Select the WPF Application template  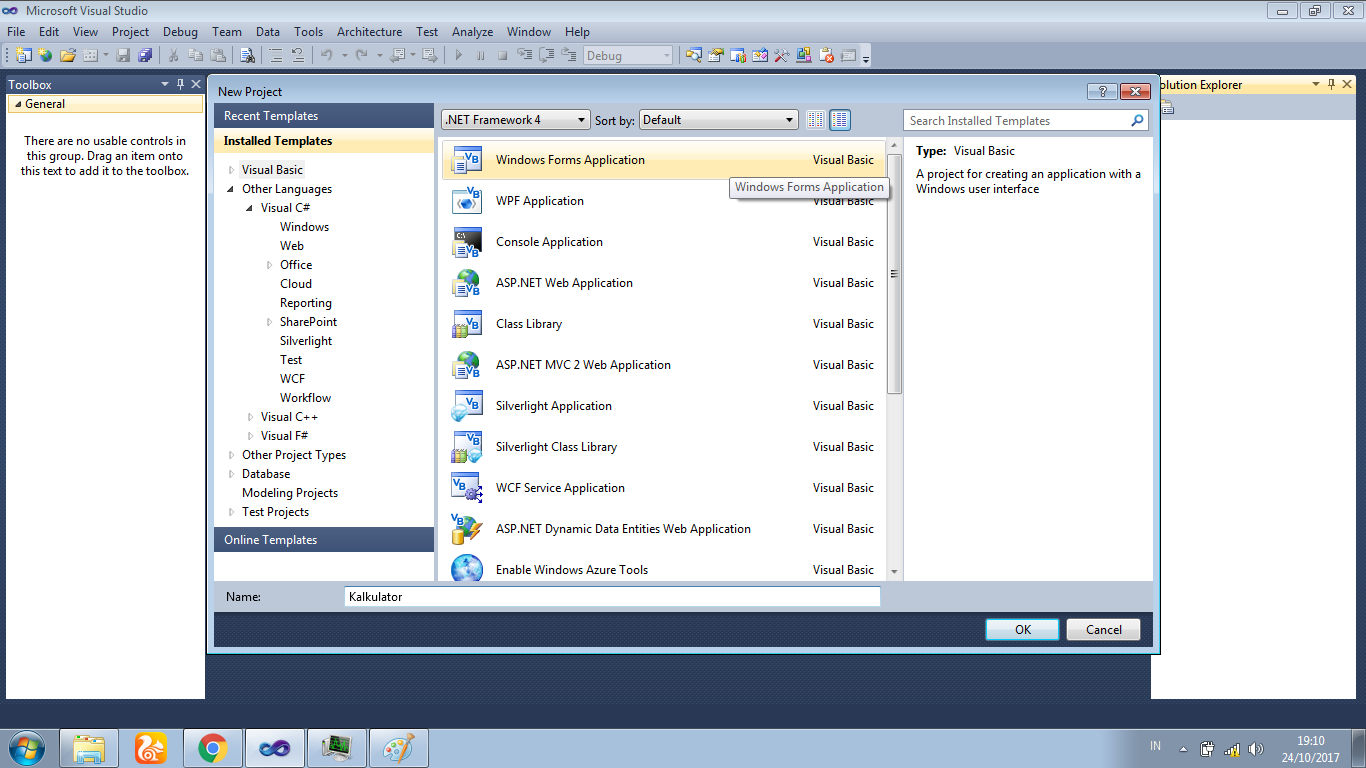tap(664, 201)
